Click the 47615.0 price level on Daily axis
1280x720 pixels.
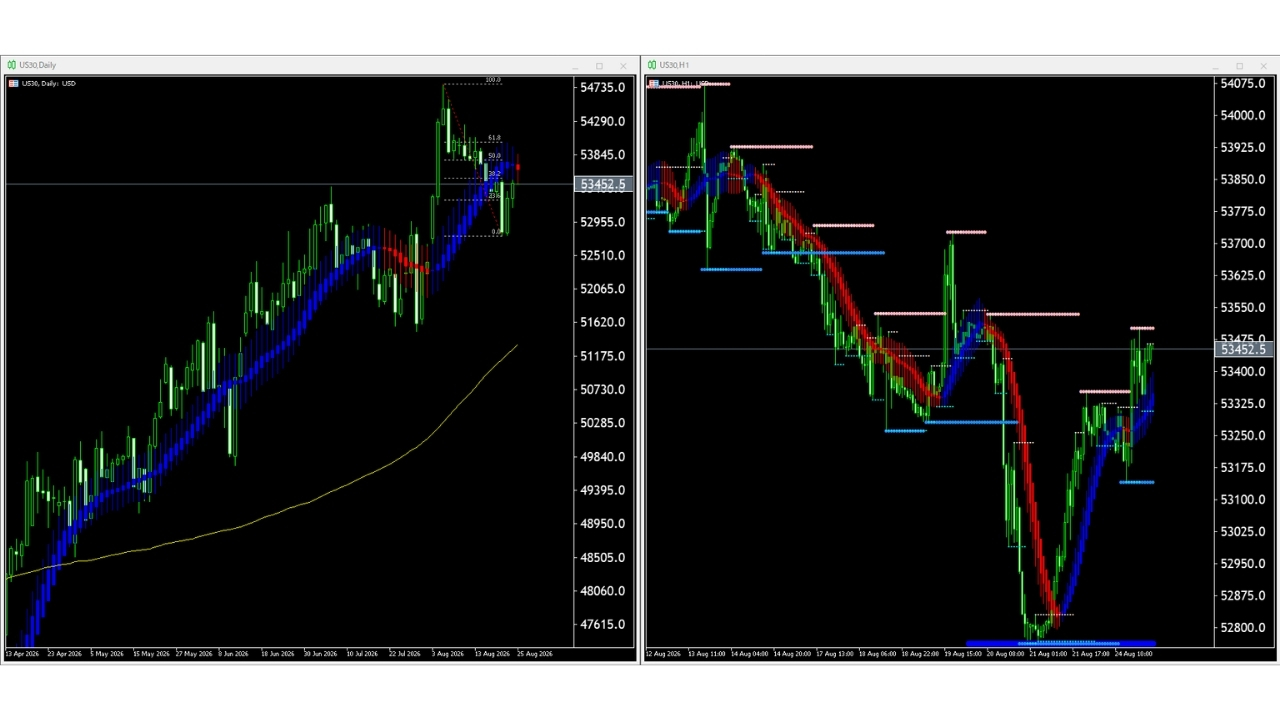tap(603, 625)
